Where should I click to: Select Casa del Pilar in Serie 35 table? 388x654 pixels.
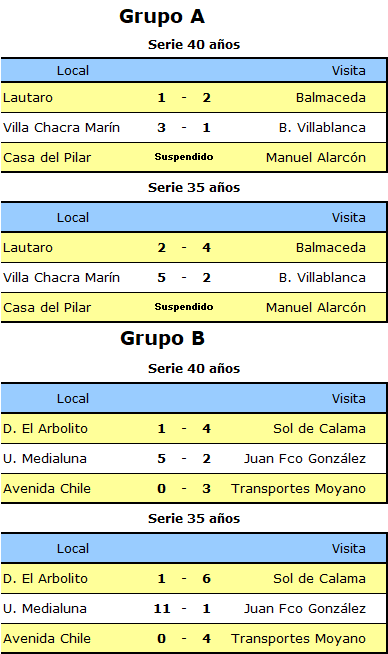(x=47, y=308)
